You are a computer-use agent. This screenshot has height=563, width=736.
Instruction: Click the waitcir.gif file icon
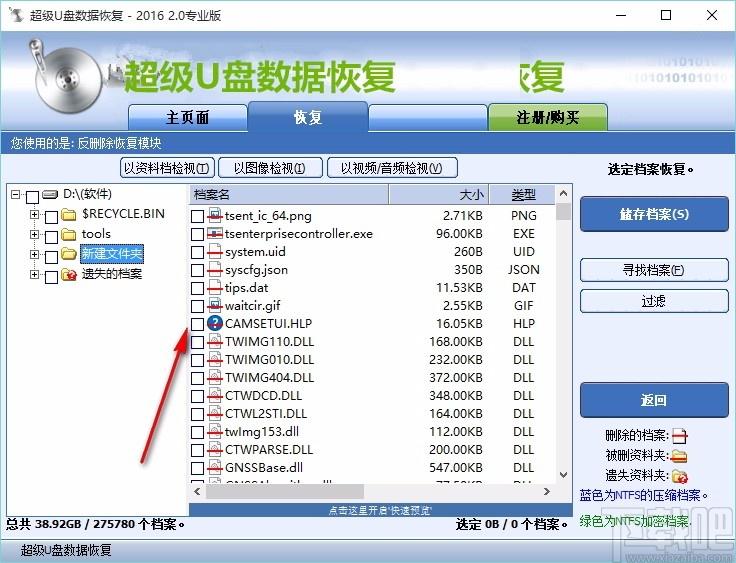click(215, 306)
